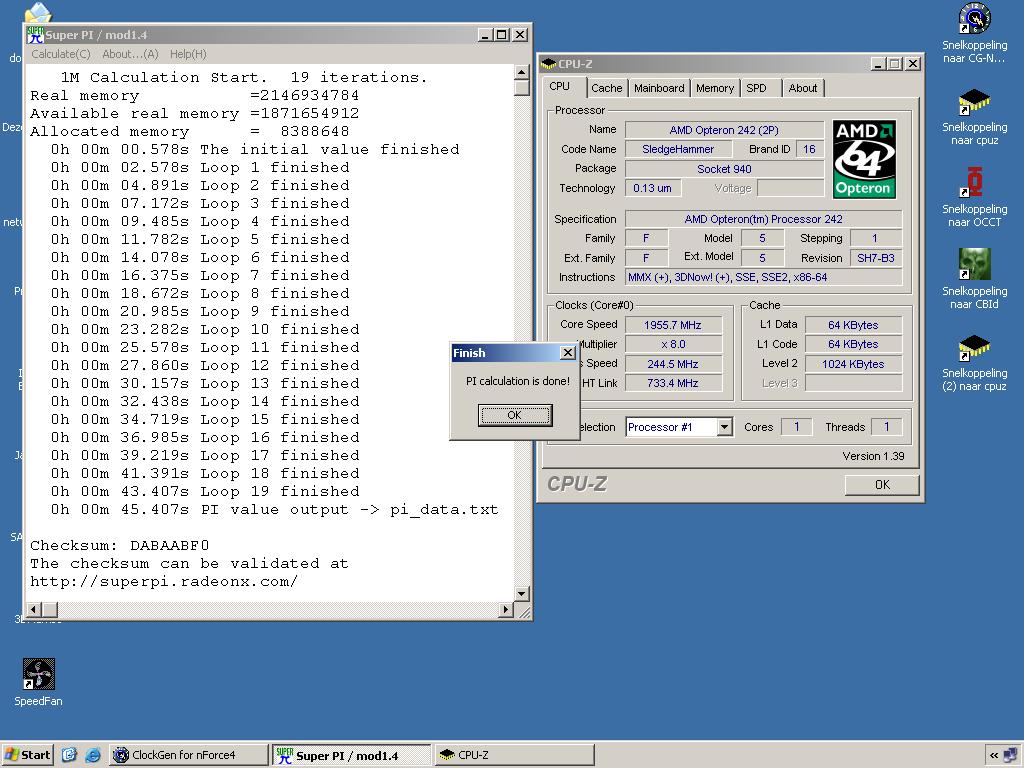Click the Revision value 'SH7-B3'
This screenshot has width=1024, height=768.
(x=876, y=258)
